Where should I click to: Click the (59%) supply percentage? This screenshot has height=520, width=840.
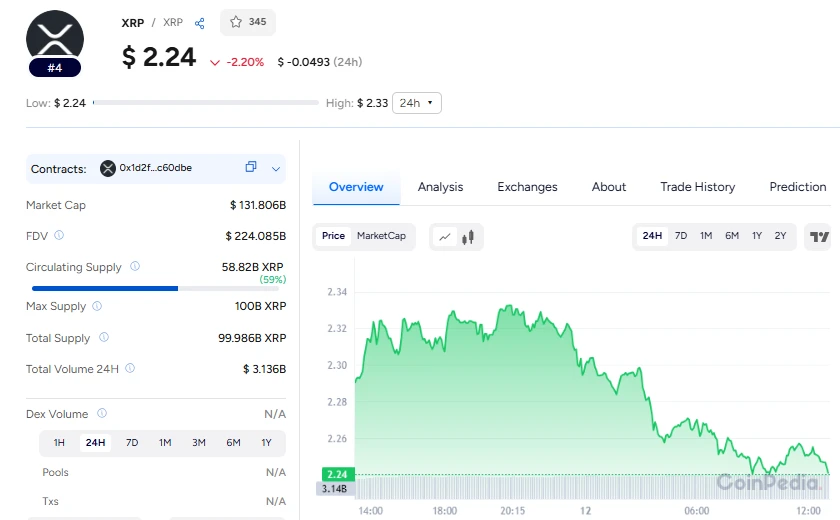coord(273,280)
